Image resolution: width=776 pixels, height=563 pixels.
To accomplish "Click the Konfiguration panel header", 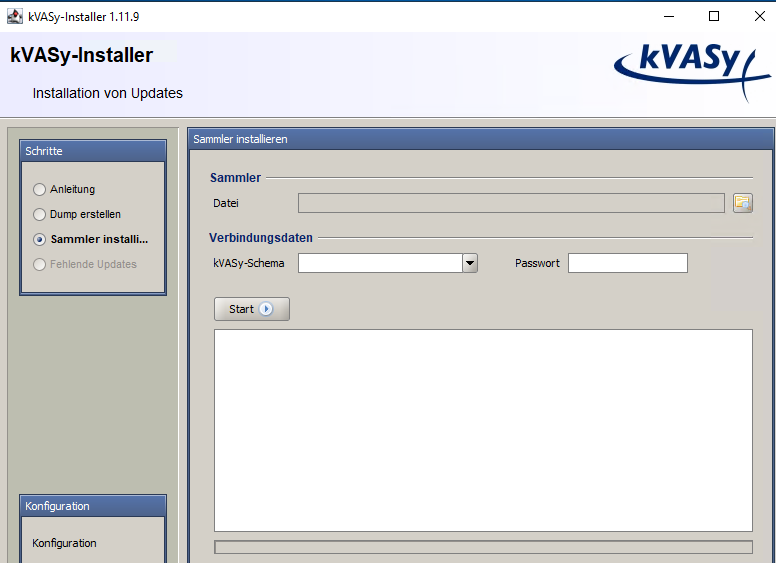I will coord(93,506).
